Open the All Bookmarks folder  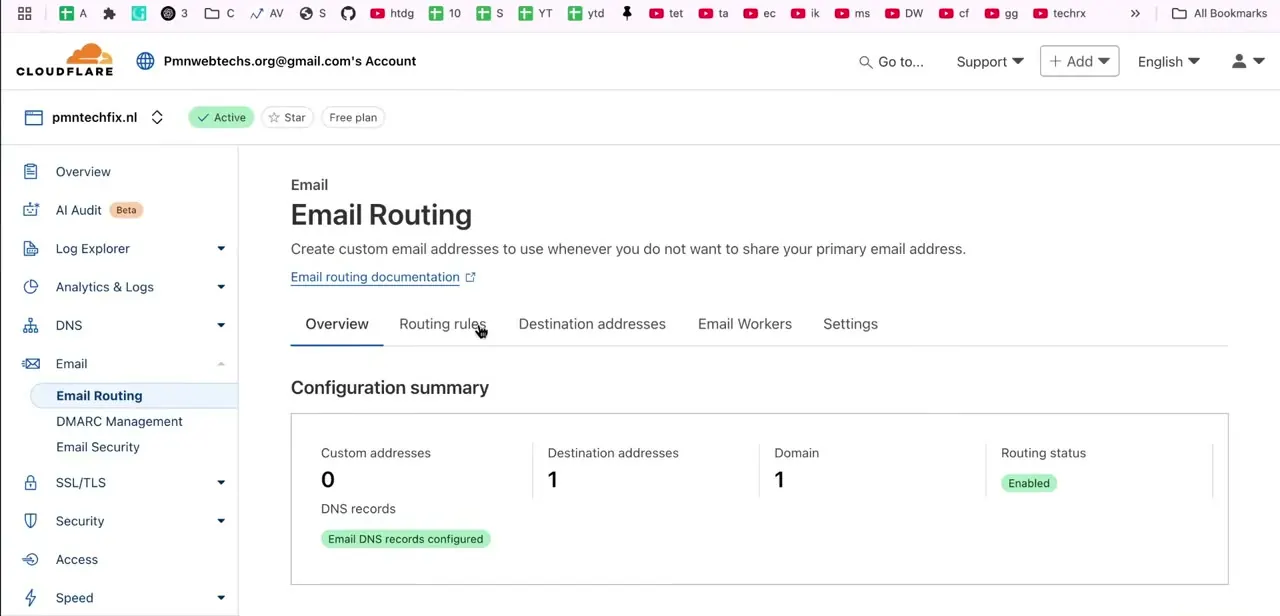1219,13
